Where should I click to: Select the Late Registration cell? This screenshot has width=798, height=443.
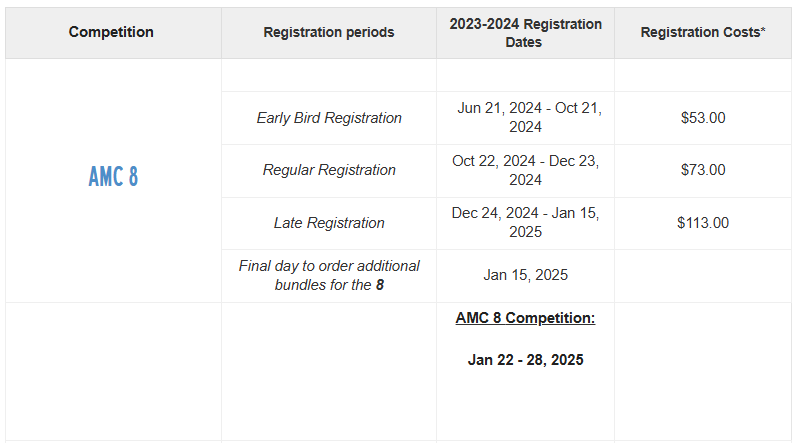point(329,223)
